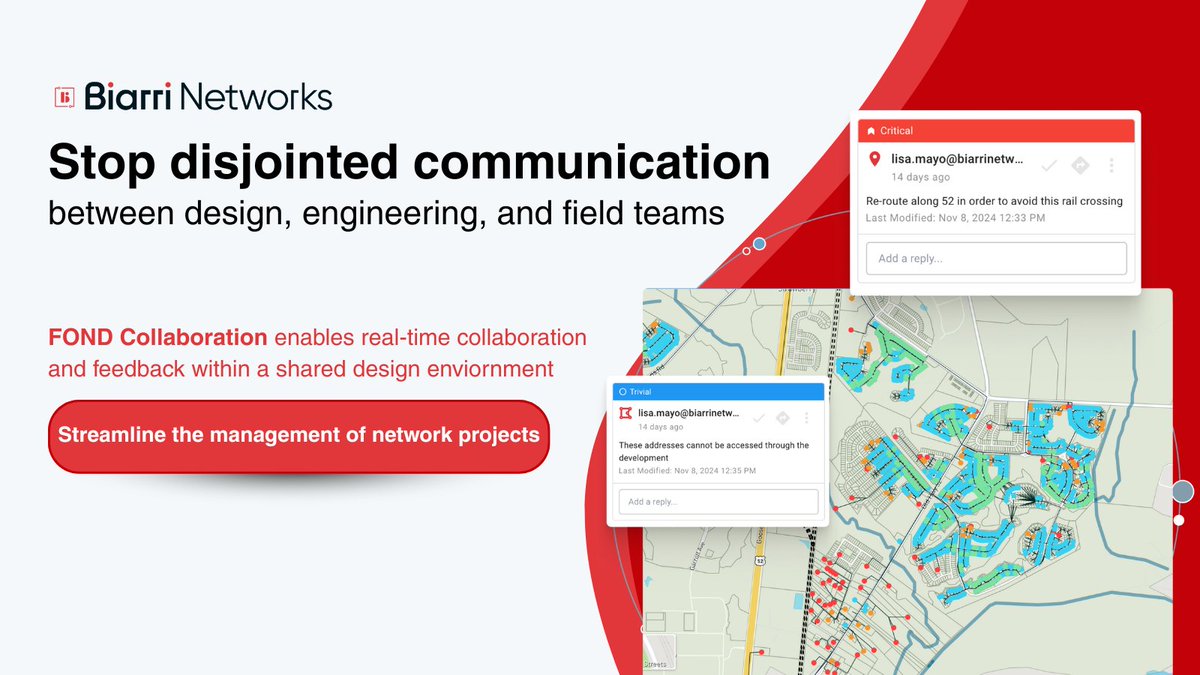The height and width of the screenshot is (675, 1200).
Task: Click the directions icon in Critical comment
Action: (1080, 165)
